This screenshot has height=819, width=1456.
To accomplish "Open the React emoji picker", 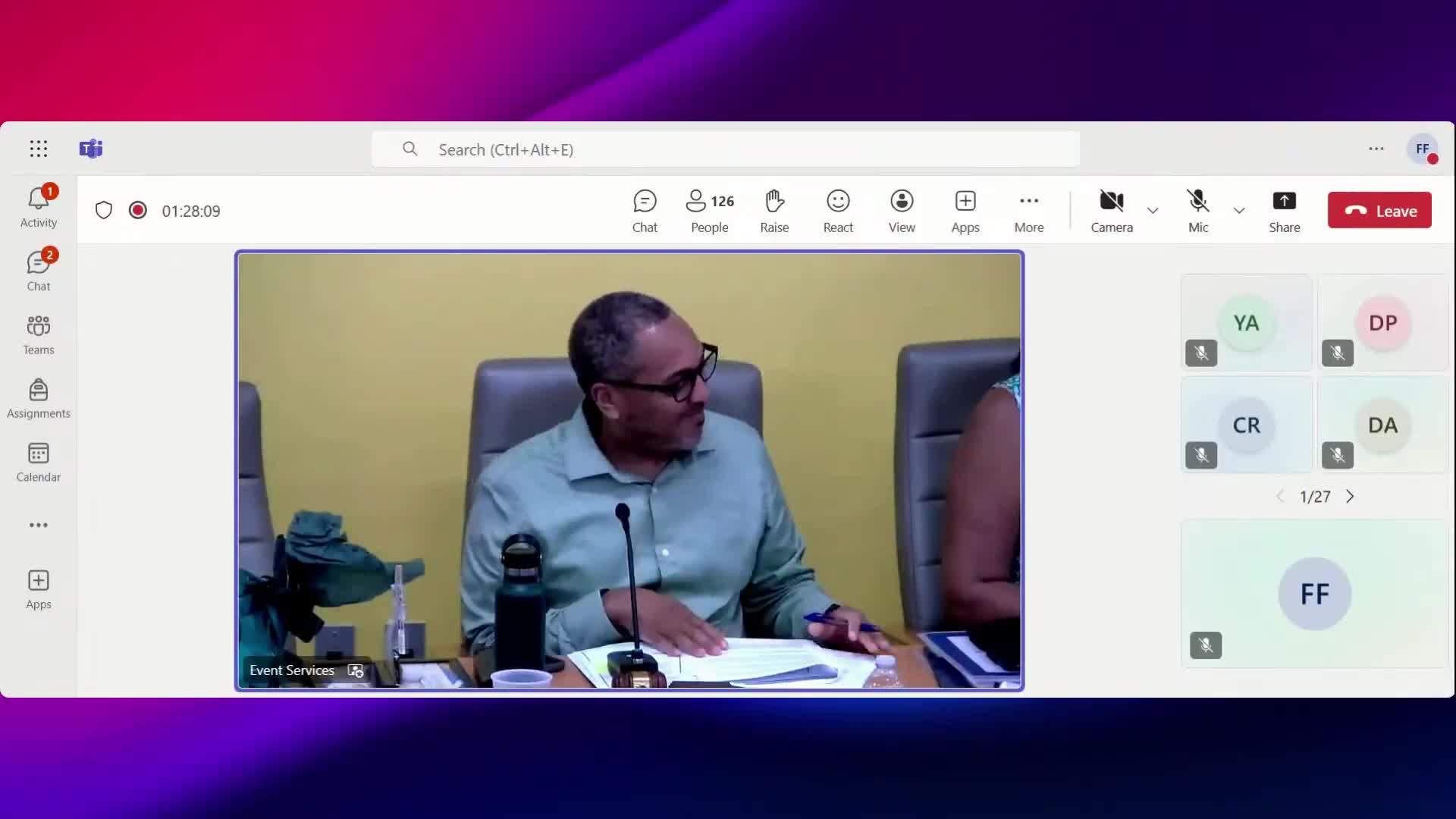I will pos(838,211).
